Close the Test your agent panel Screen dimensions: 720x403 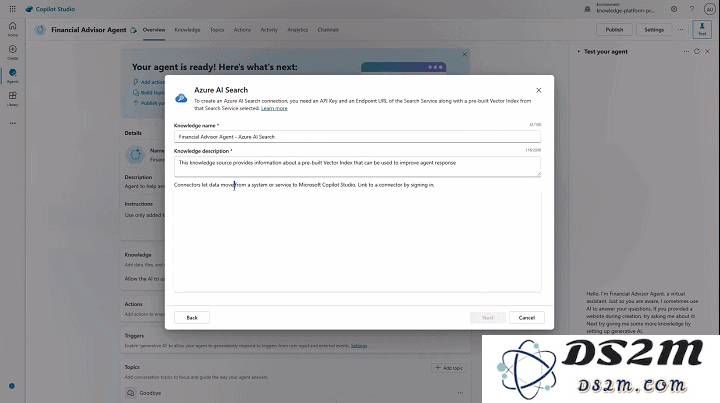708,51
